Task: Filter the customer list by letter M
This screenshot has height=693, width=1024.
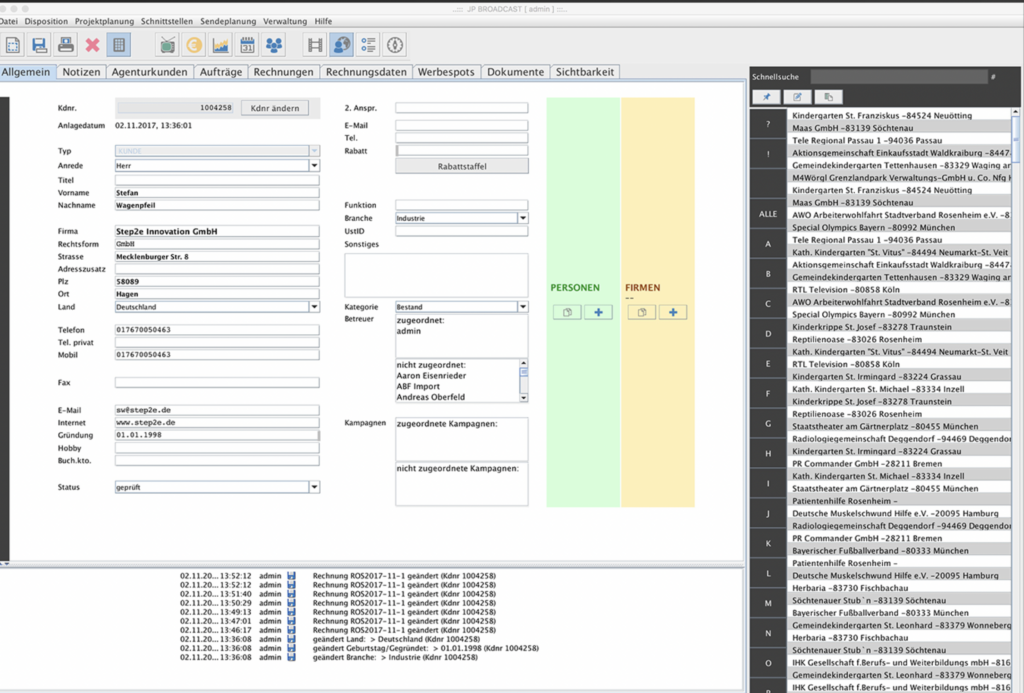Action: 768,604
